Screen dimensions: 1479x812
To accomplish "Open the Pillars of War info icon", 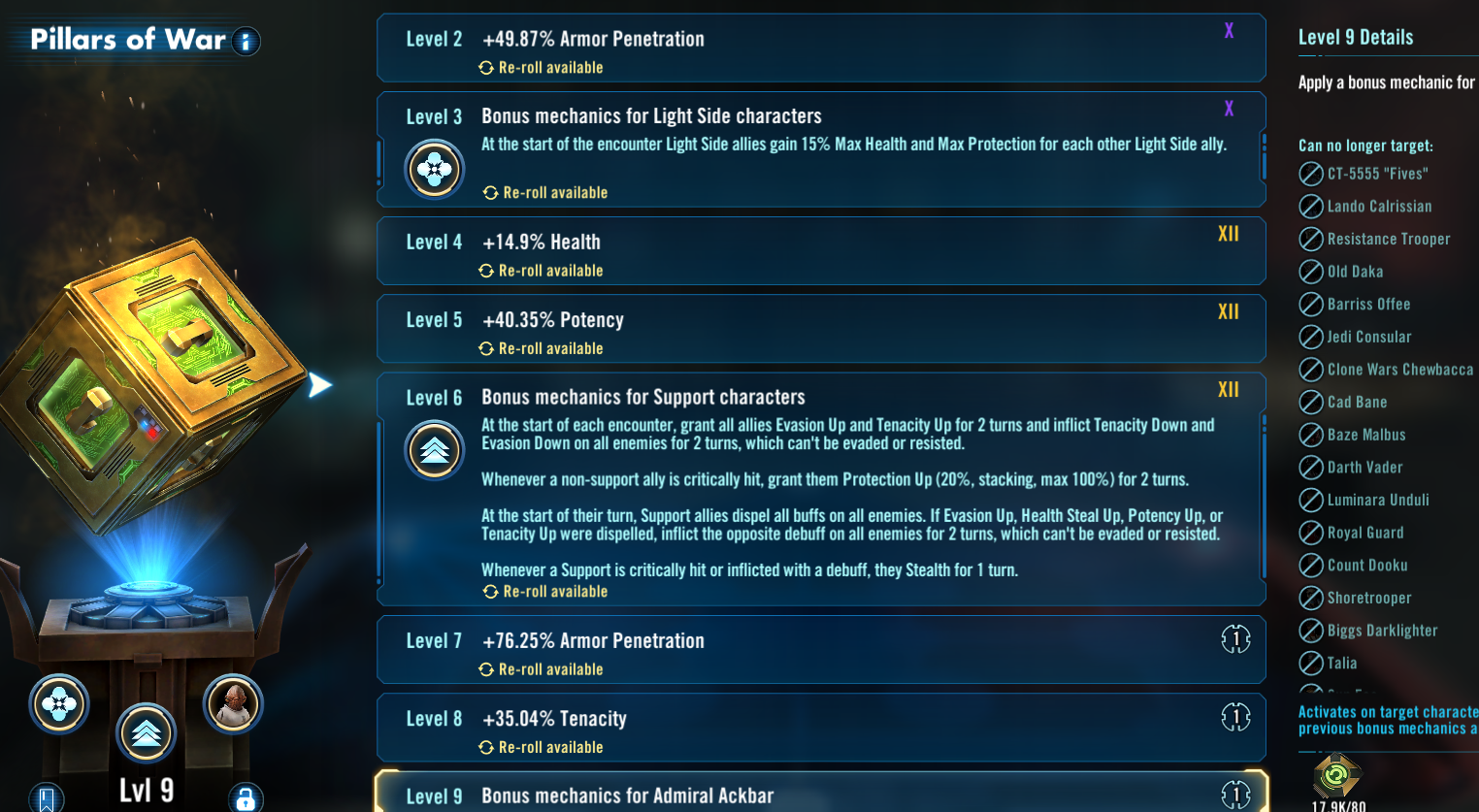I will pos(246,42).
